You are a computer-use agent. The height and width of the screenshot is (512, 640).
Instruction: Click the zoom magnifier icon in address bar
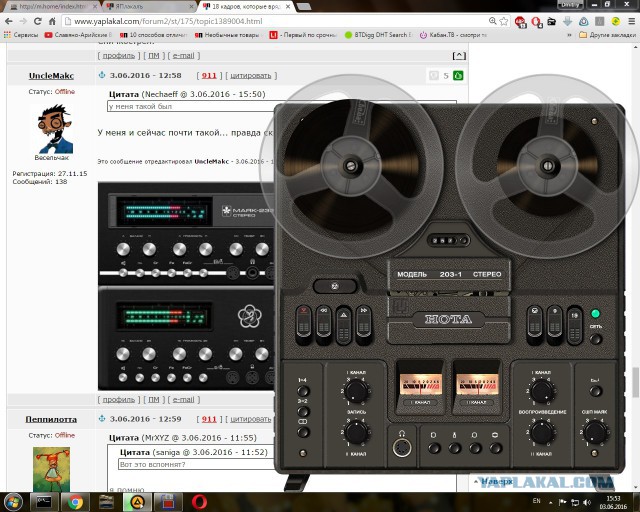(493, 21)
